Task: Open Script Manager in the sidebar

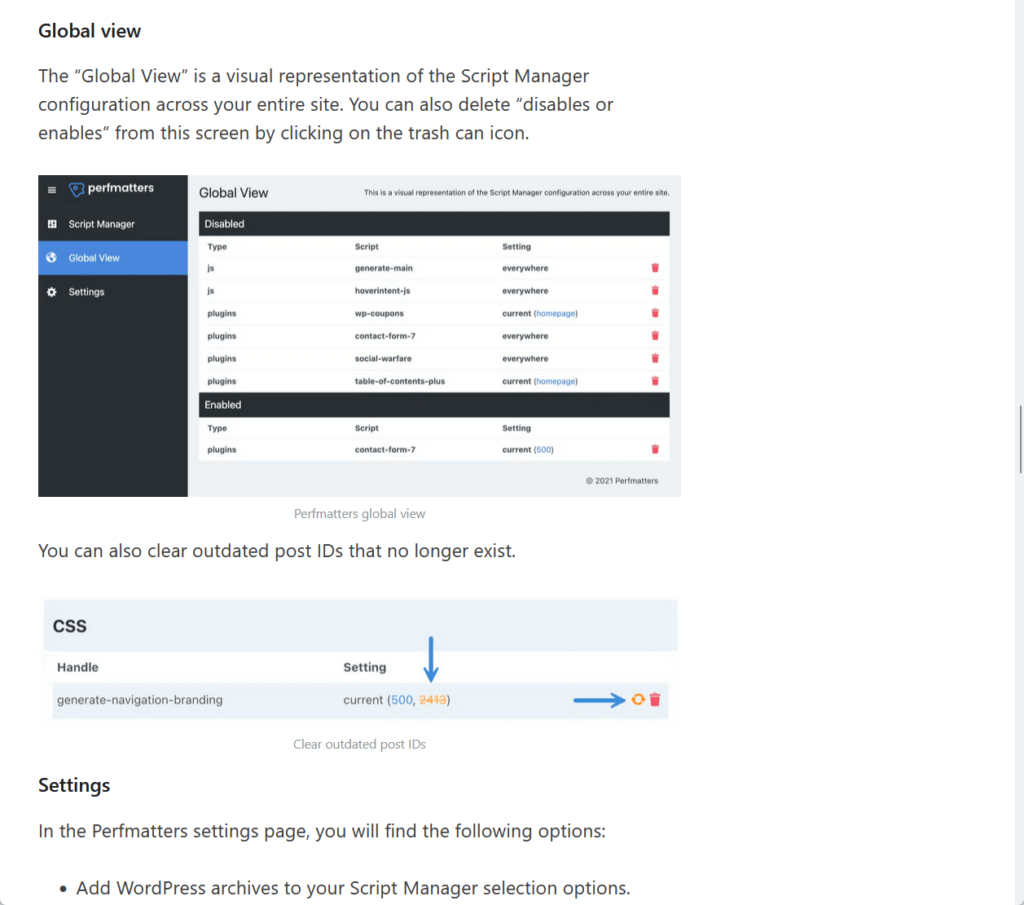Action: (x=101, y=224)
